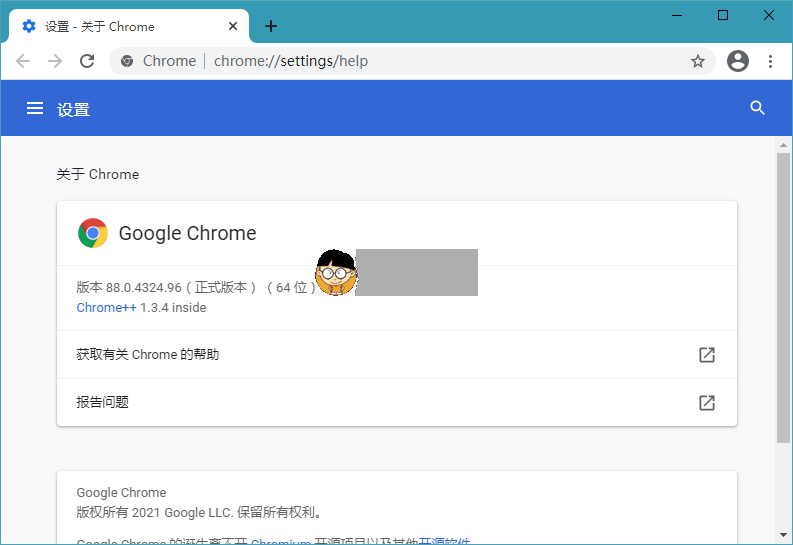
Task: Click the scrollbar down arrow
Action: (783, 535)
